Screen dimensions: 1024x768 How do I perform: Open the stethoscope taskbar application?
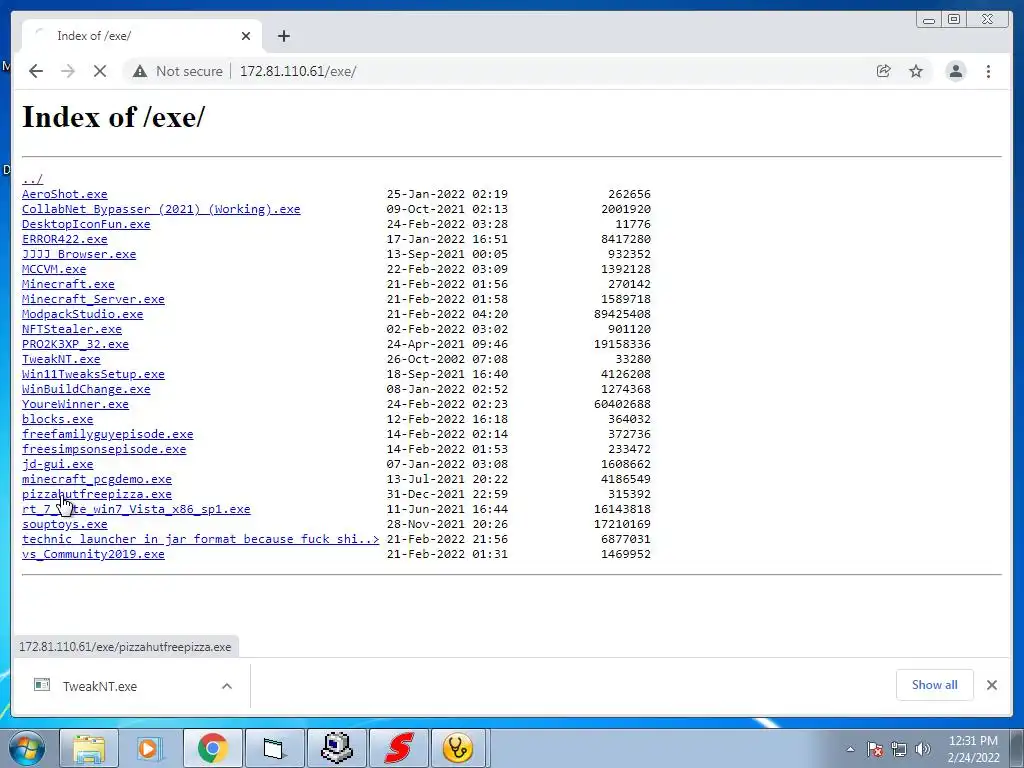(x=457, y=748)
